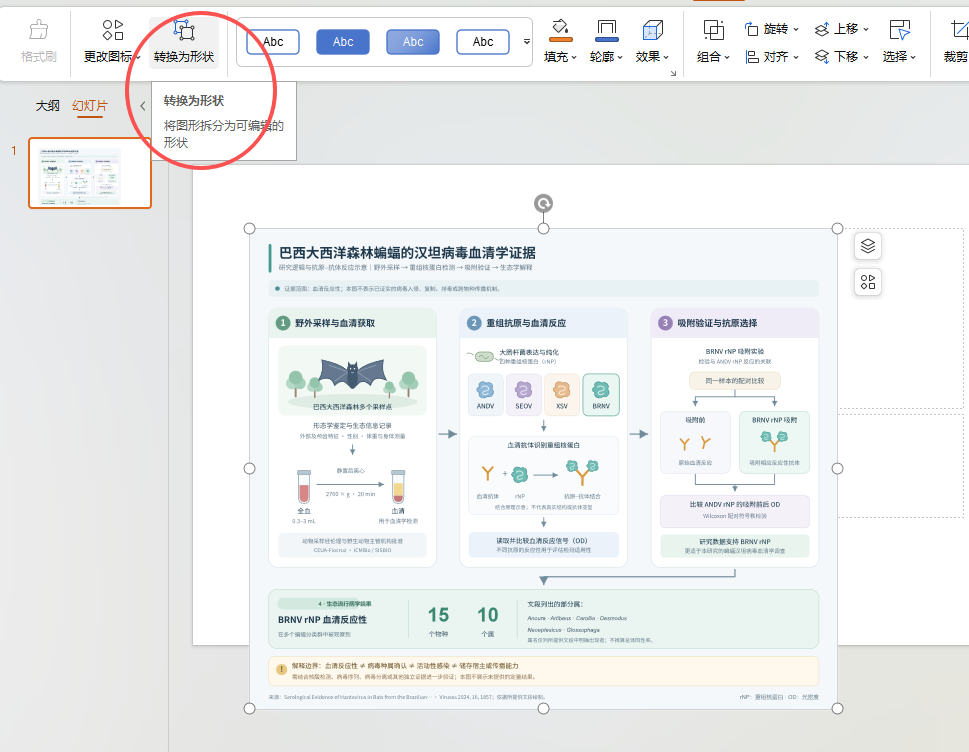This screenshot has height=752, width=969.
Task: Open the 上移 dropdown arrow
Action: (x=866, y=30)
